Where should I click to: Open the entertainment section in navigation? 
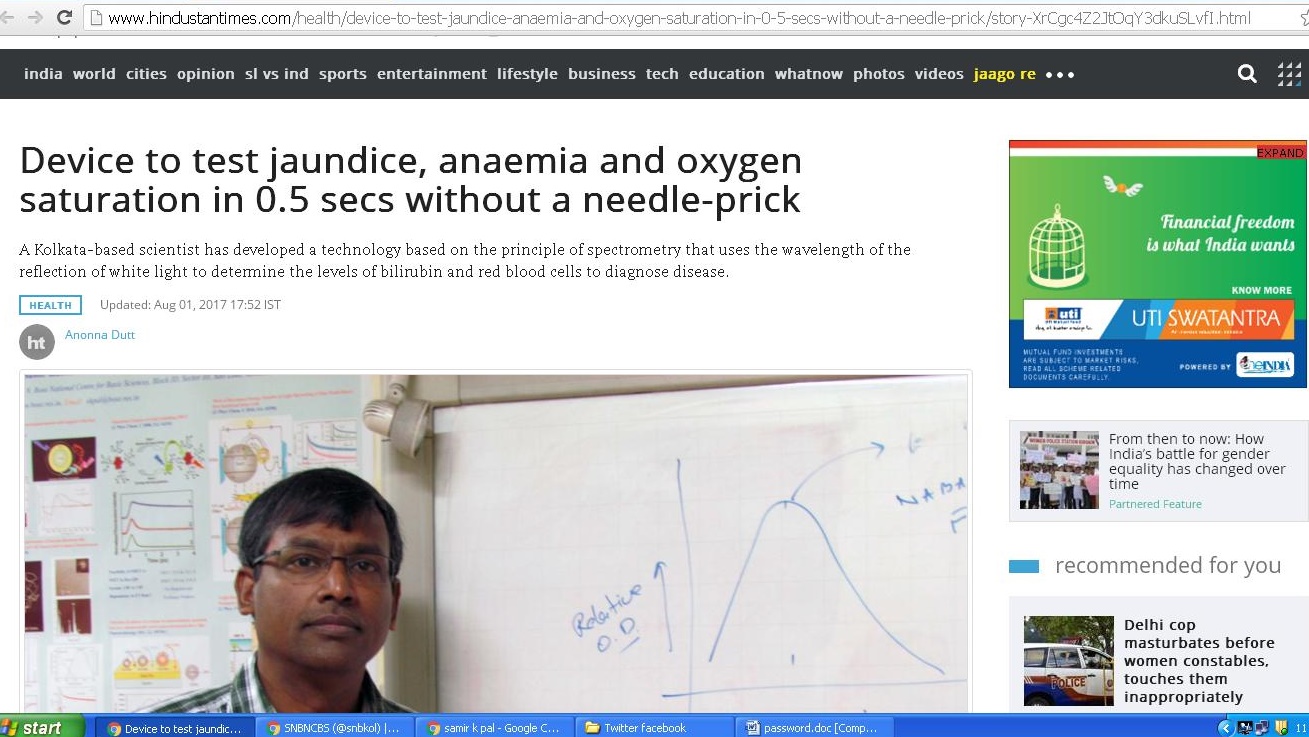[x=432, y=74]
